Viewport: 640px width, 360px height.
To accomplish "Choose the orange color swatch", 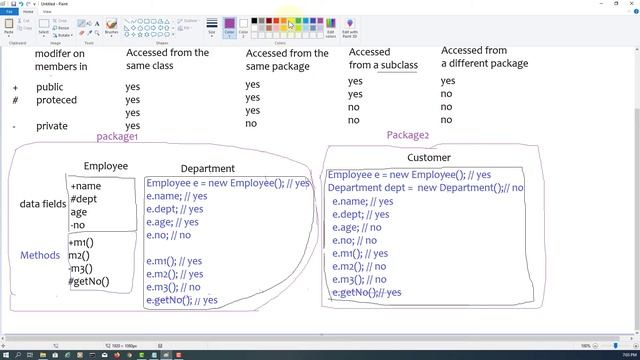I will point(284,21).
